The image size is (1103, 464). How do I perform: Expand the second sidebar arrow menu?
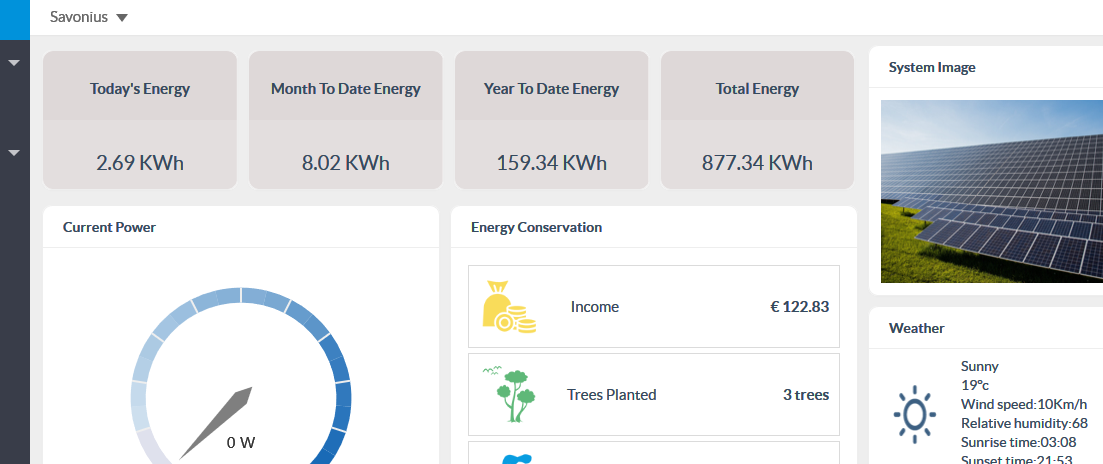pyautogui.click(x=14, y=153)
